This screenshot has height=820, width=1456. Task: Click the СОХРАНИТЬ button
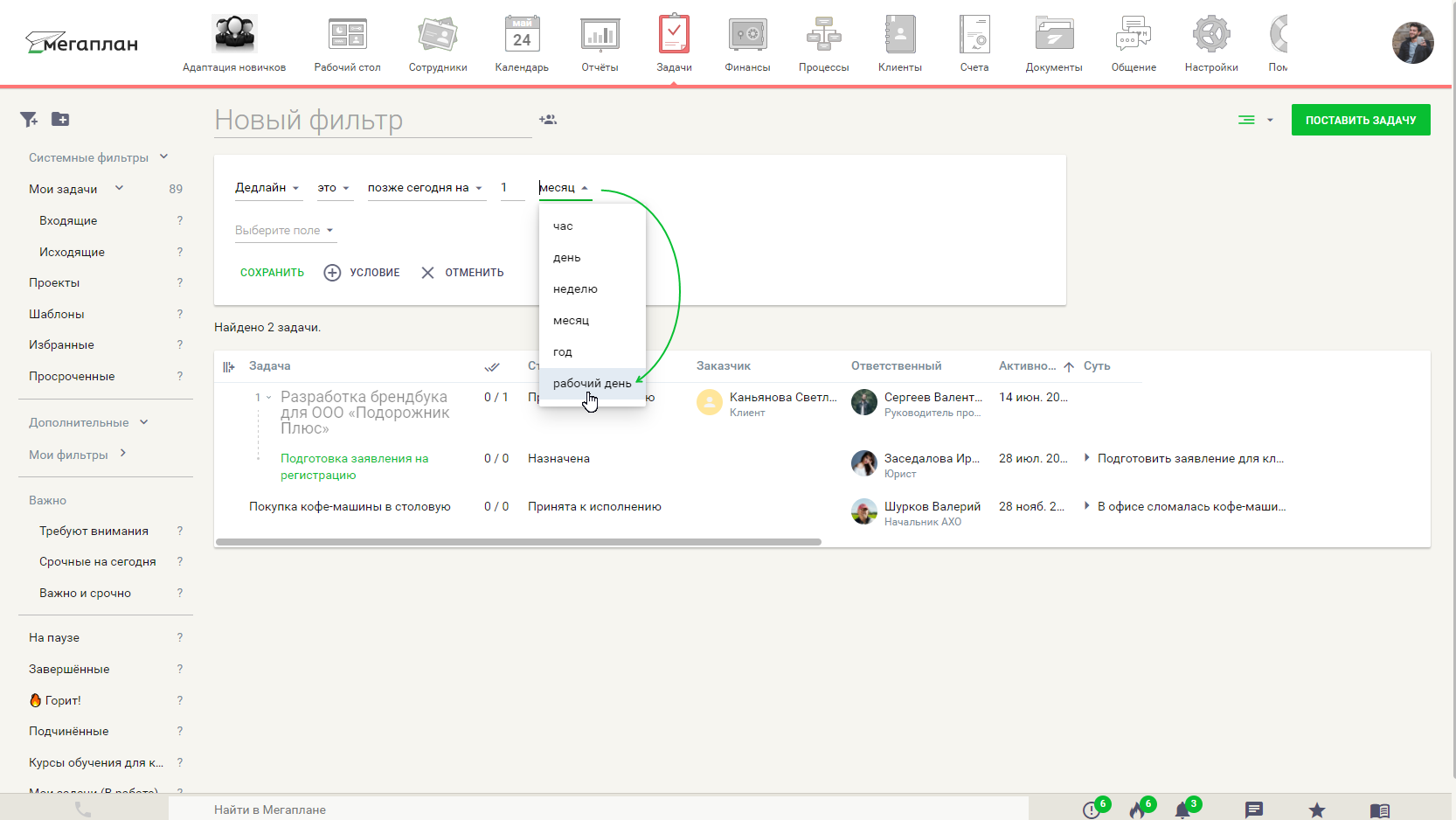[272, 273]
